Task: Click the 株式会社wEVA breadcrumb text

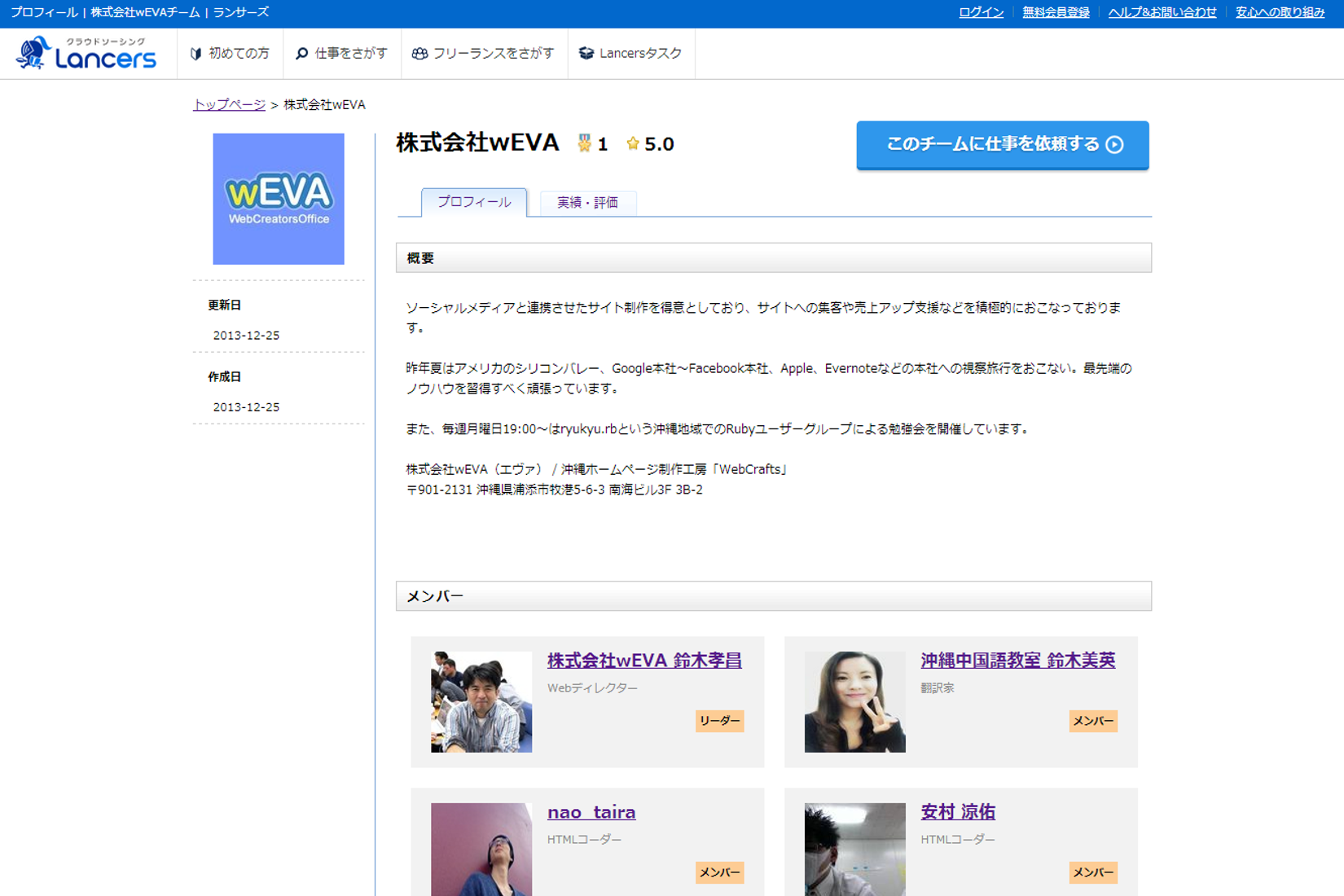Action: 324,104
